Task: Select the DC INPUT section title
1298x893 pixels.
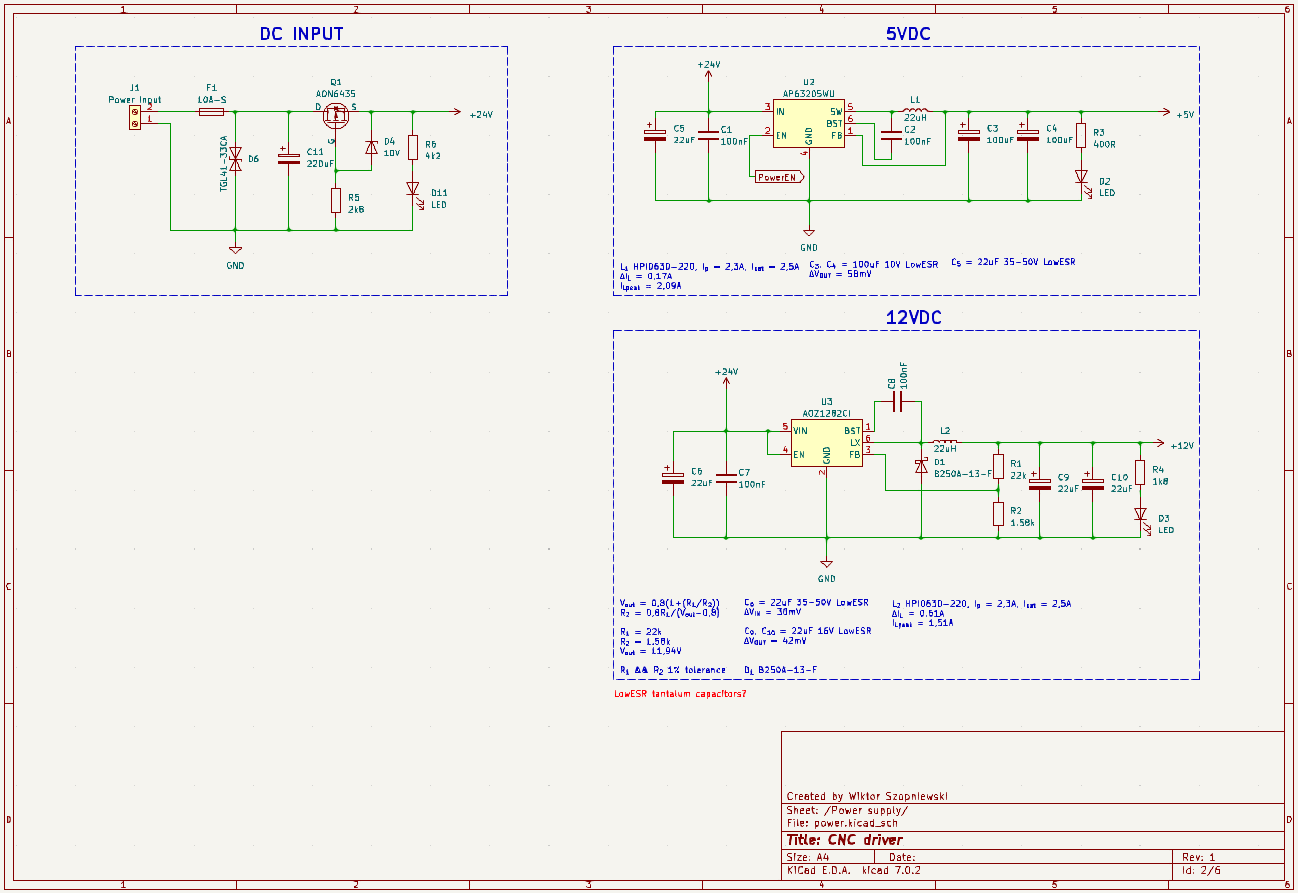Action: (x=302, y=32)
